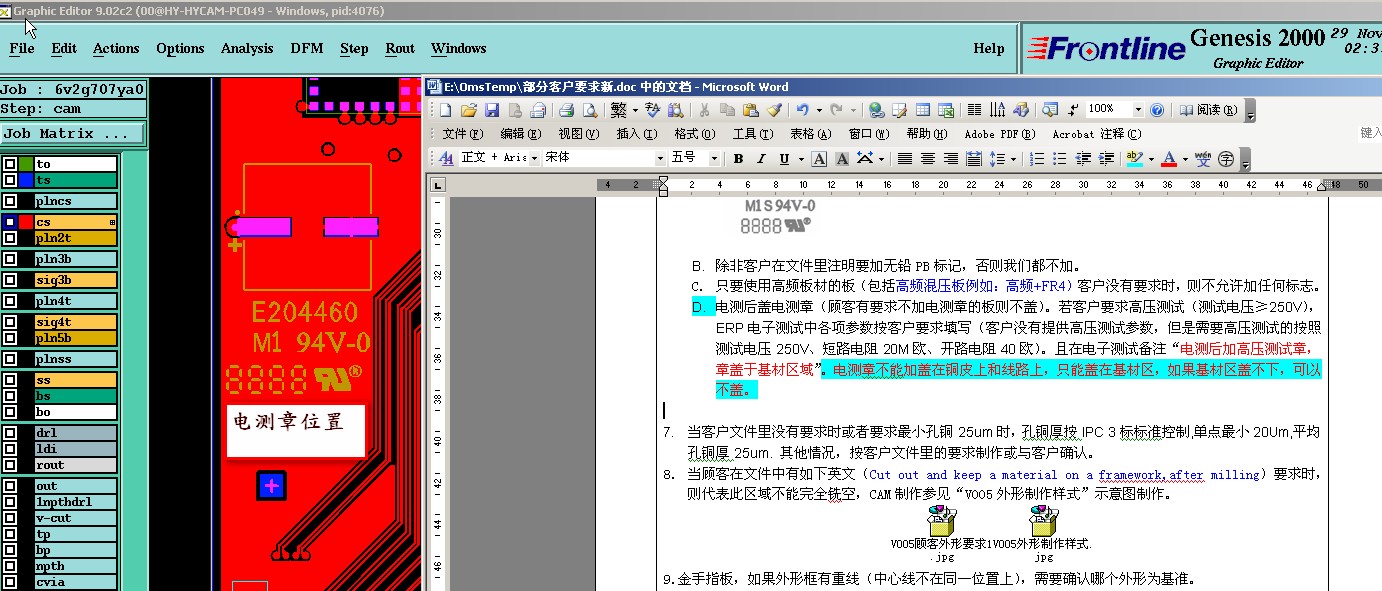Screen dimensions: 1382x591
Task: Toggle checkbox for layer drl
Action: pyautogui.click(x=10, y=433)
